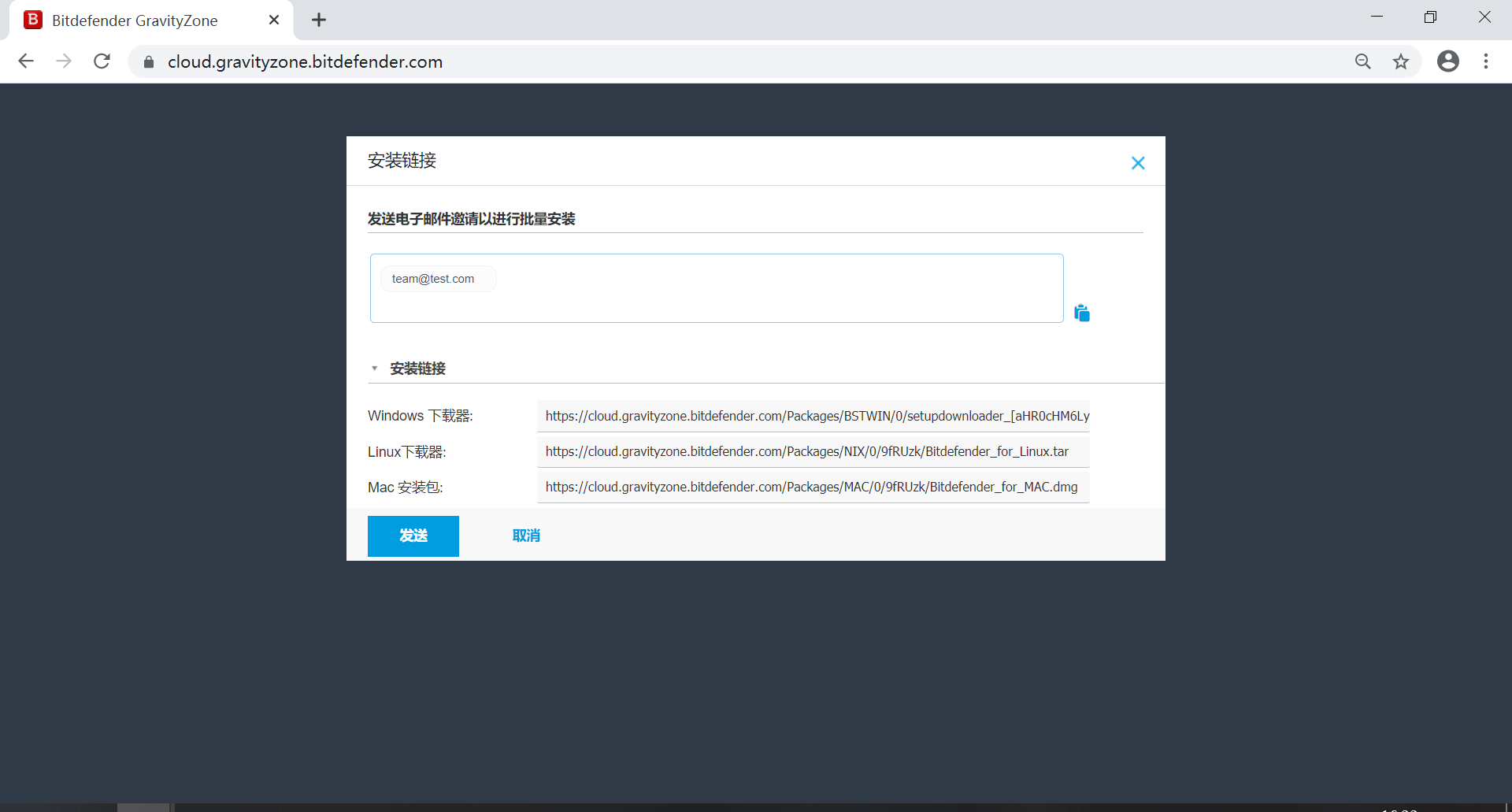Close the browser window

coord(1484,17)
